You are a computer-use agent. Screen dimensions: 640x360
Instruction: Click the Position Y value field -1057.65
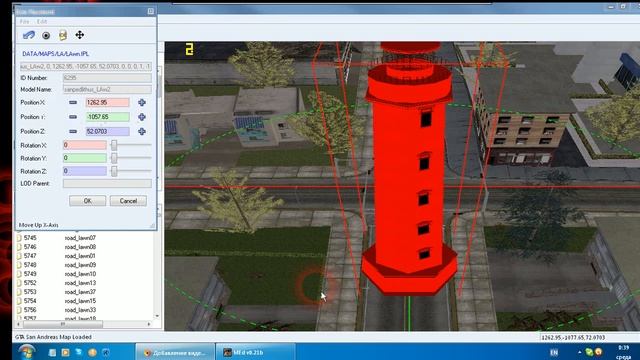(107, 117)
